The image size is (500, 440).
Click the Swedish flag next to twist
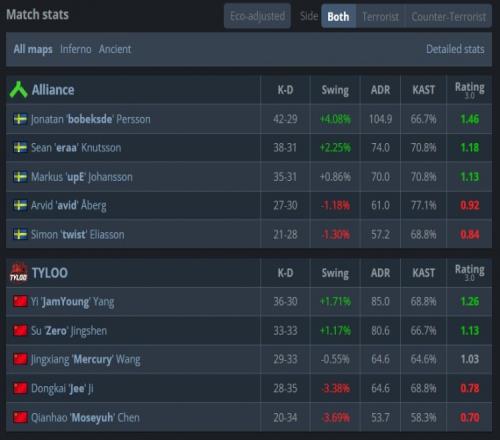point(20,234)
